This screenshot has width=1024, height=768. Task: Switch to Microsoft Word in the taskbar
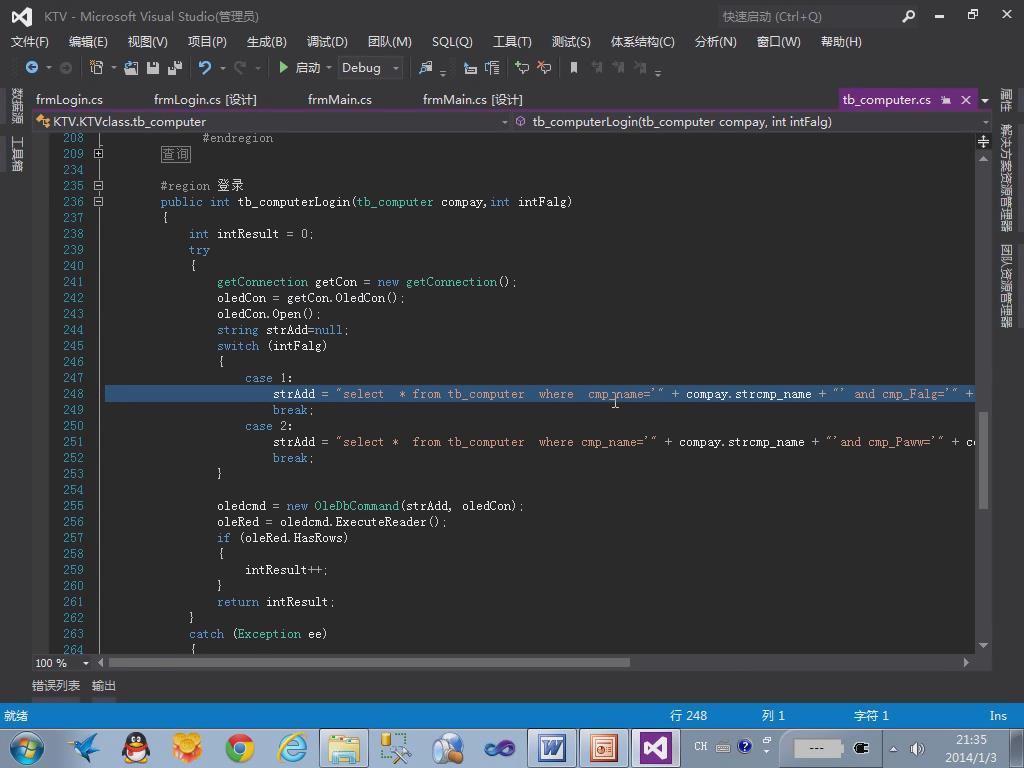[551, 748]
